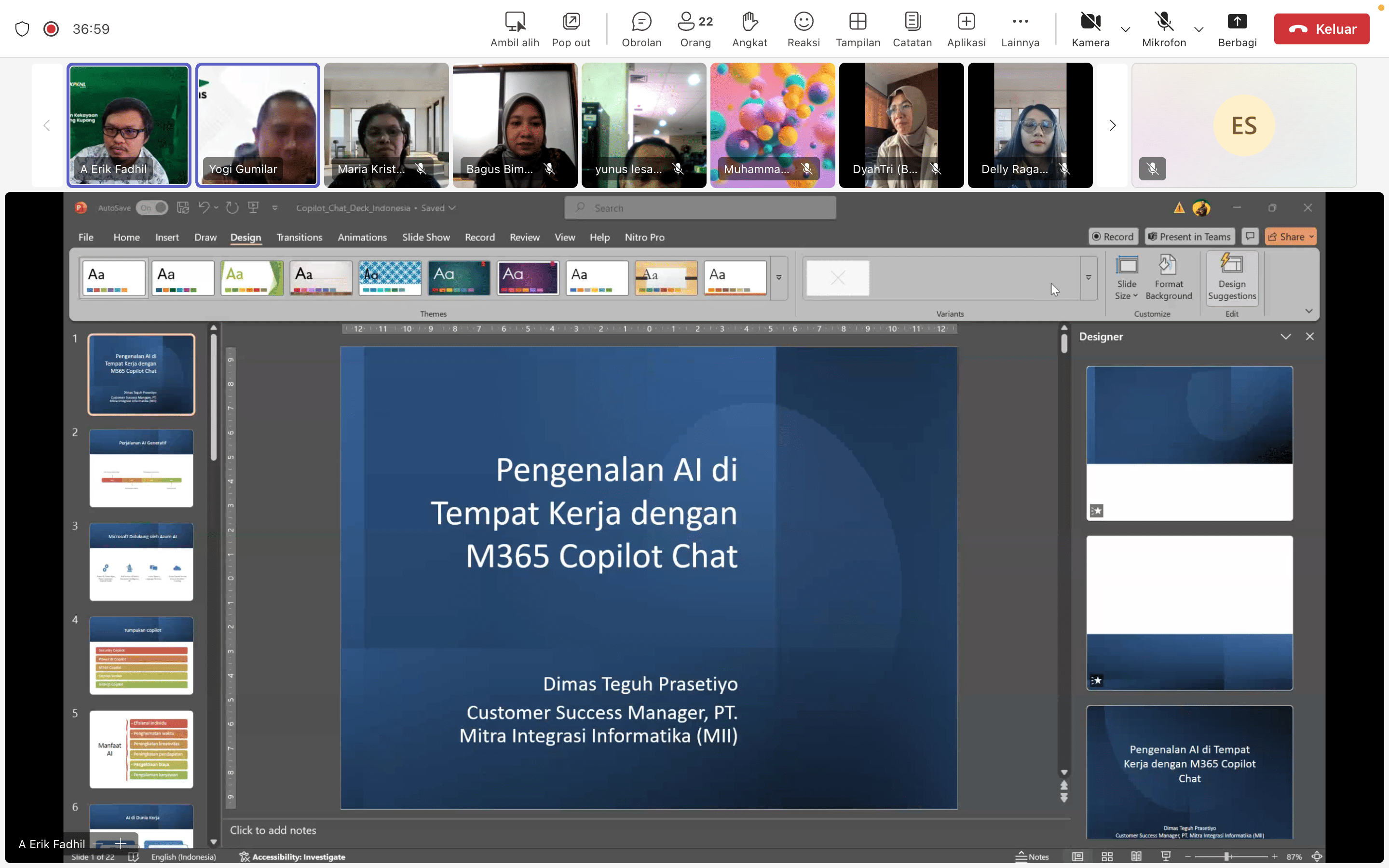Show the Orang participants list
The image size is (1389, 868).
(x=695, y=29)
